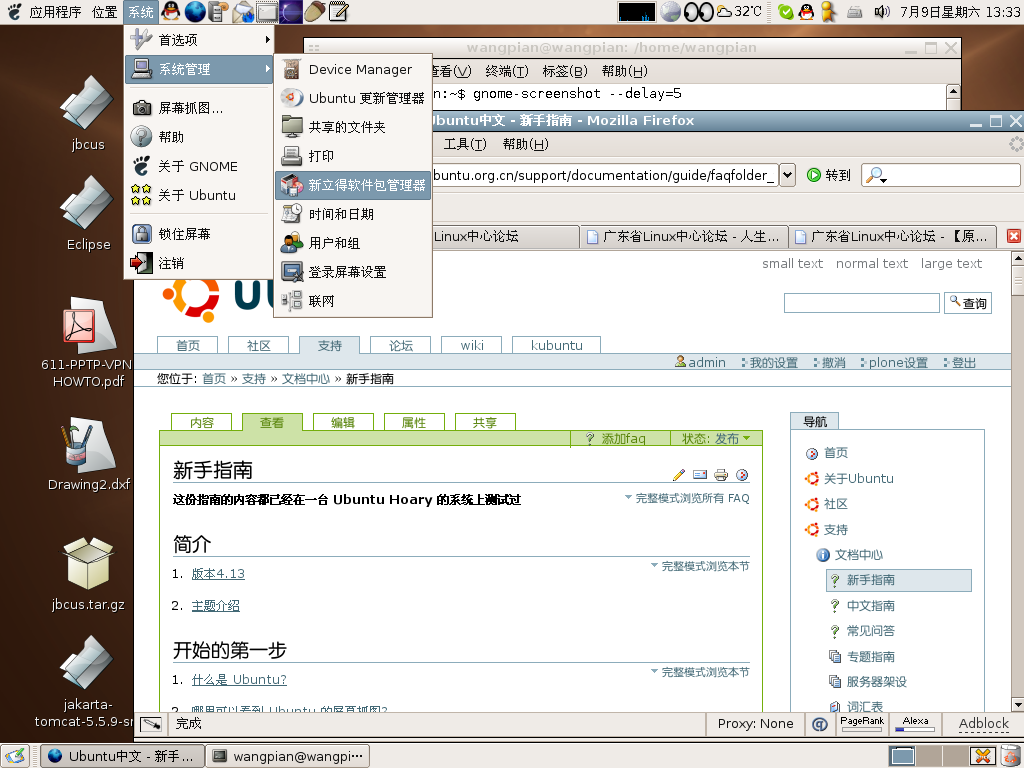Open the 内容 tab on the page
Viewport: 1024px width, 768px height.
[201, 423]
